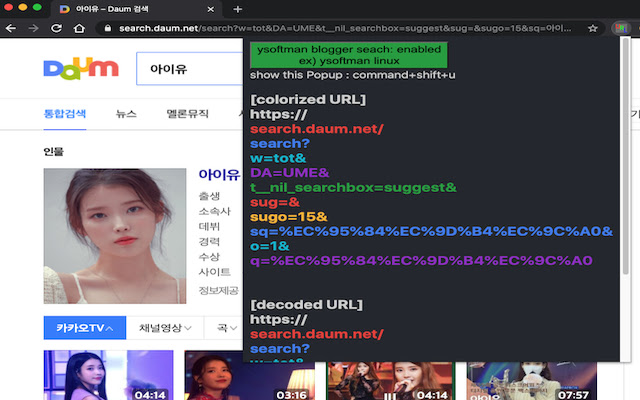Expand the 곡 dropdown
640x400 pixels.
227,327
